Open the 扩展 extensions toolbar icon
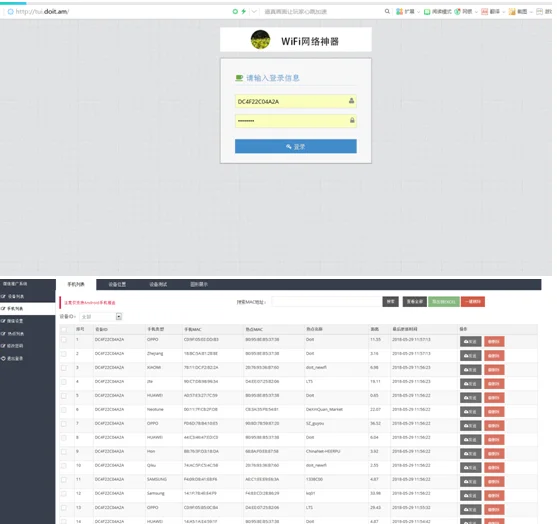The image size is (557, 524). point(400,11)
